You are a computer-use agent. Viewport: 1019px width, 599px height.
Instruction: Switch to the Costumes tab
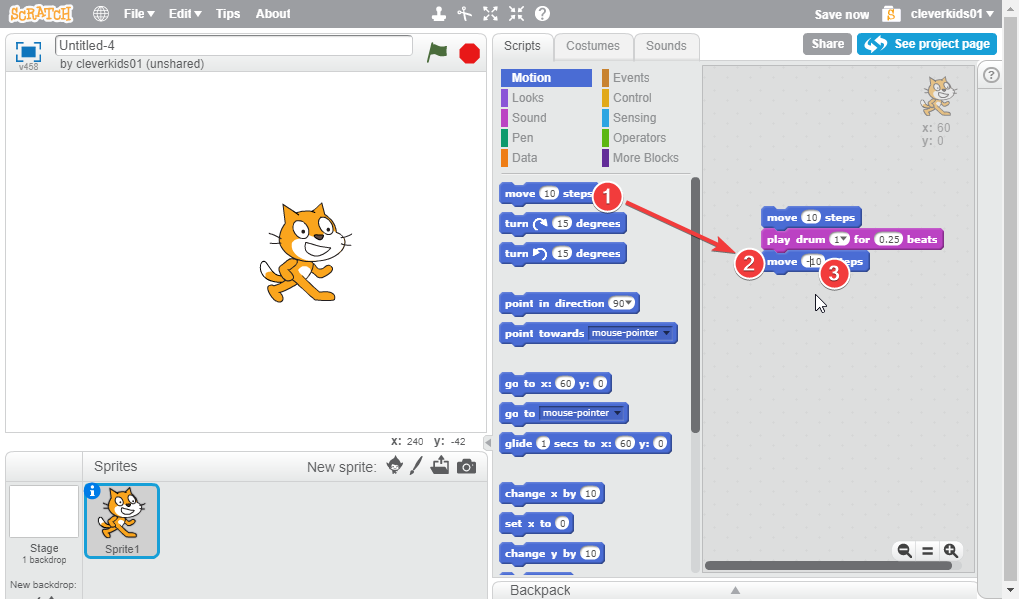click(593, 46)
